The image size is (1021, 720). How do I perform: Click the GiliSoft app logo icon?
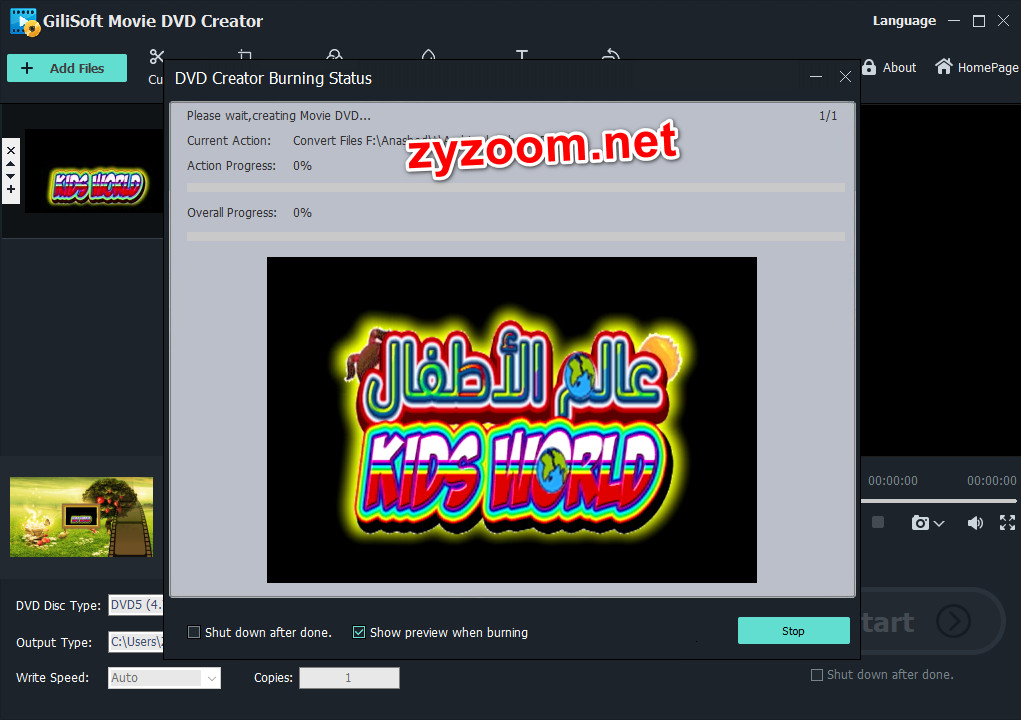tap(25, 21)
